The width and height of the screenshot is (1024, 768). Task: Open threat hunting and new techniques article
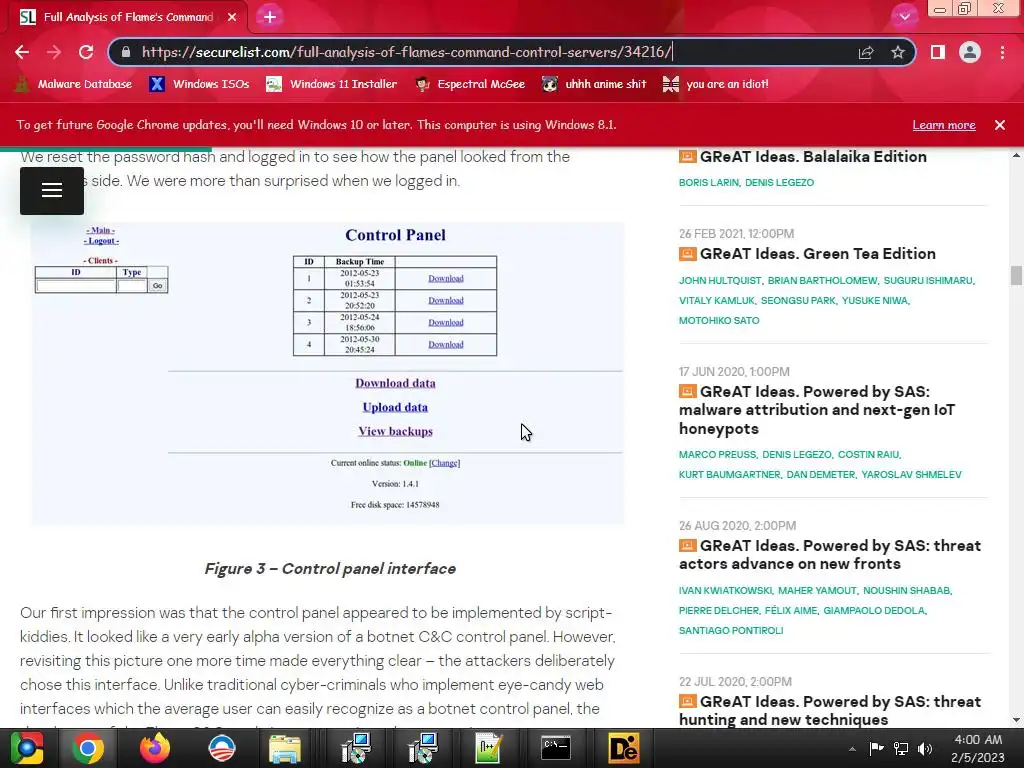[x=830, y=711]
